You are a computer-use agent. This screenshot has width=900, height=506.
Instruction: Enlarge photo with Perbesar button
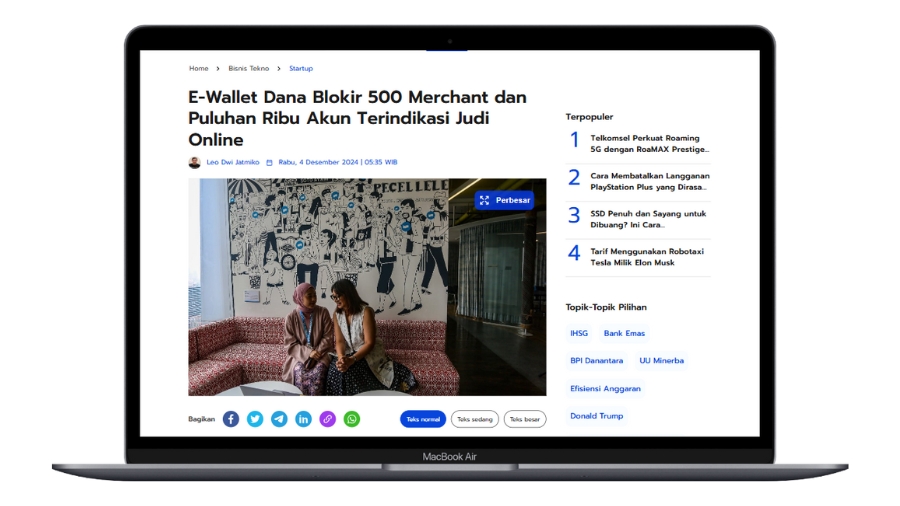[505, 200]
